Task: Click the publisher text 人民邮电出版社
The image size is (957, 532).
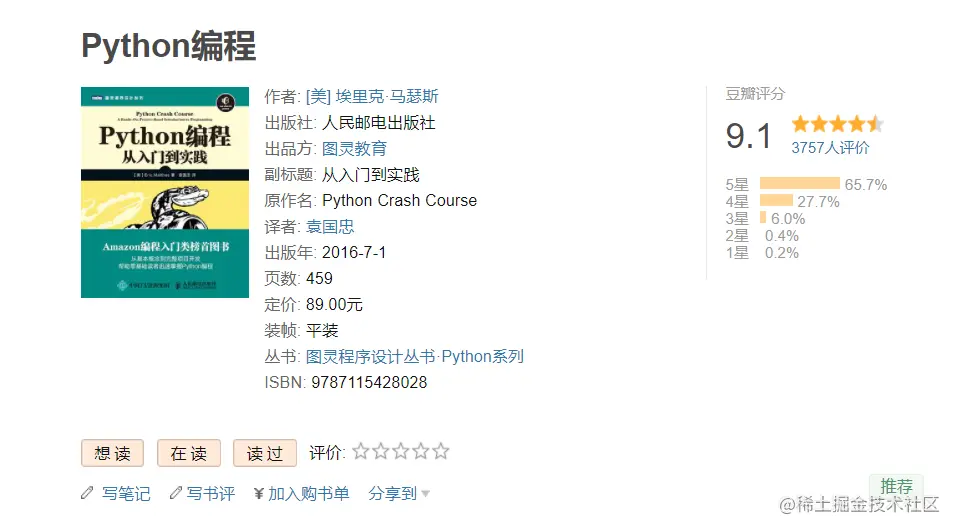Action: click(378, 123)
